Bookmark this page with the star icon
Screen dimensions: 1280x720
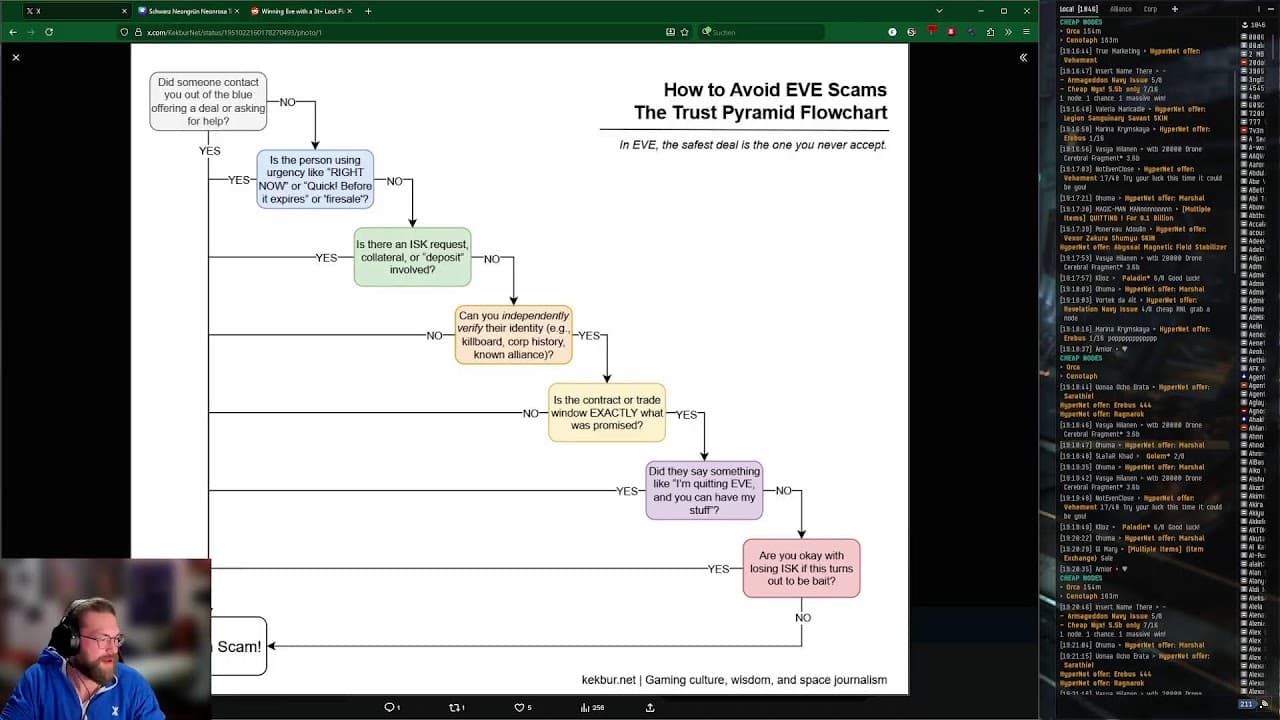[685, 32]
